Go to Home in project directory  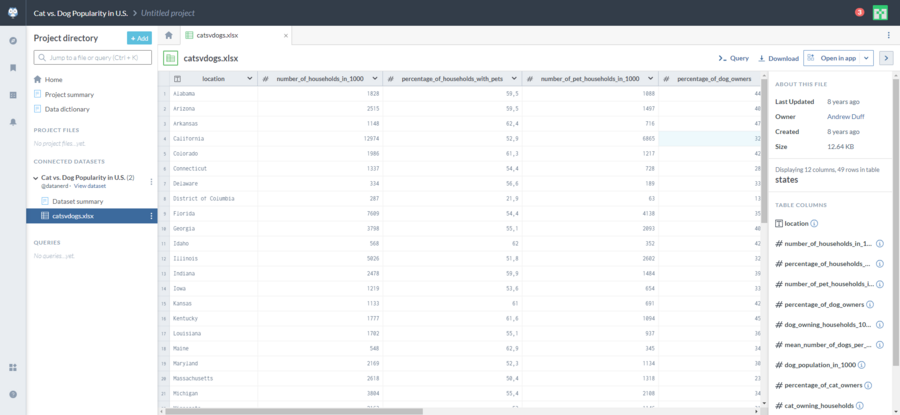point(54,80)
